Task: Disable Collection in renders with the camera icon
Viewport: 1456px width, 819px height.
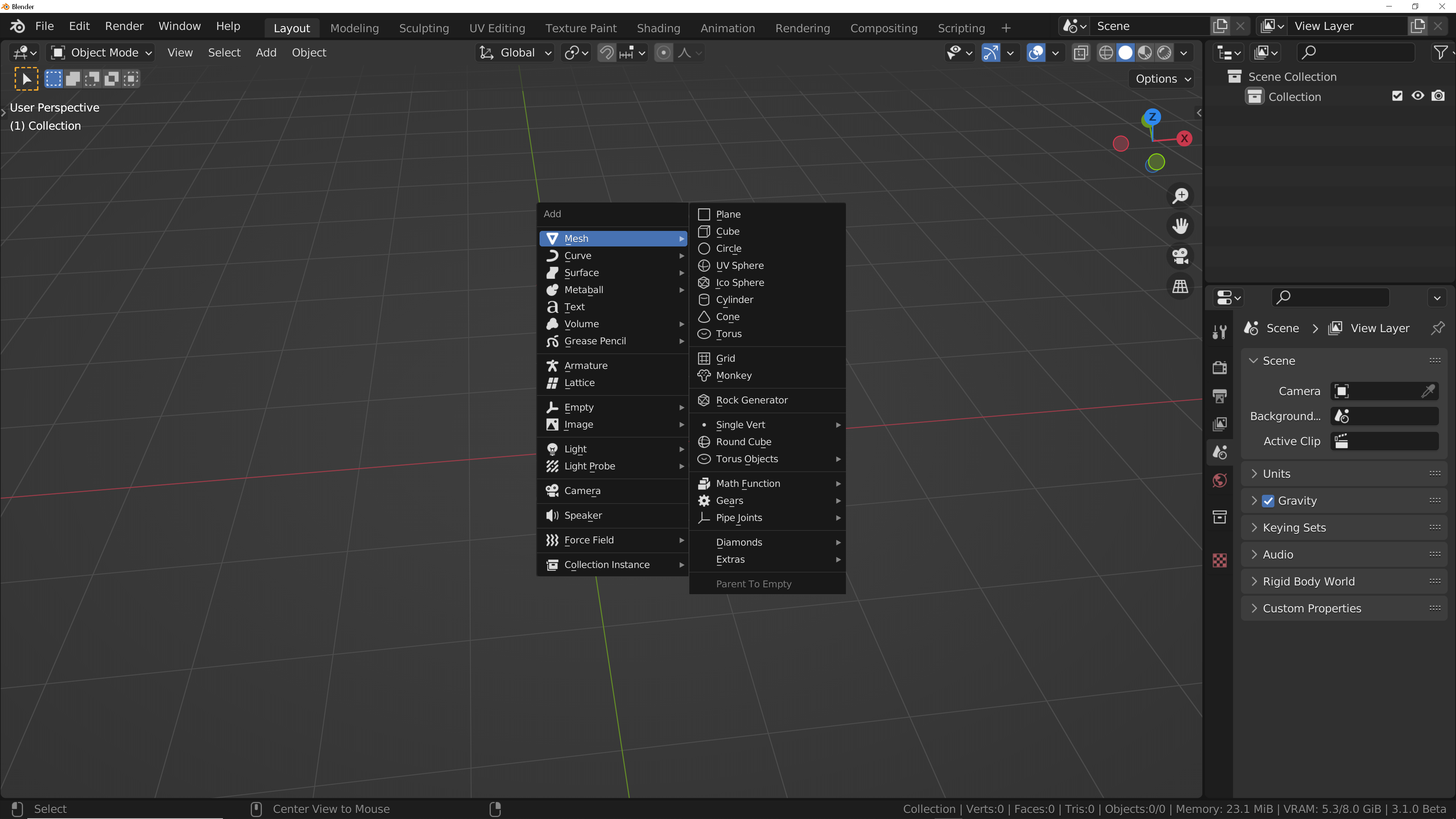Action: (1439, 96)
